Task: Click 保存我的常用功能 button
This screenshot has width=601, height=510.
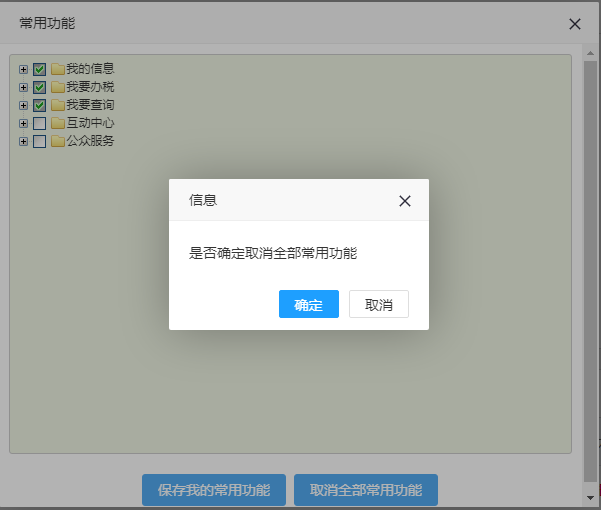Action: click(214, 490)
